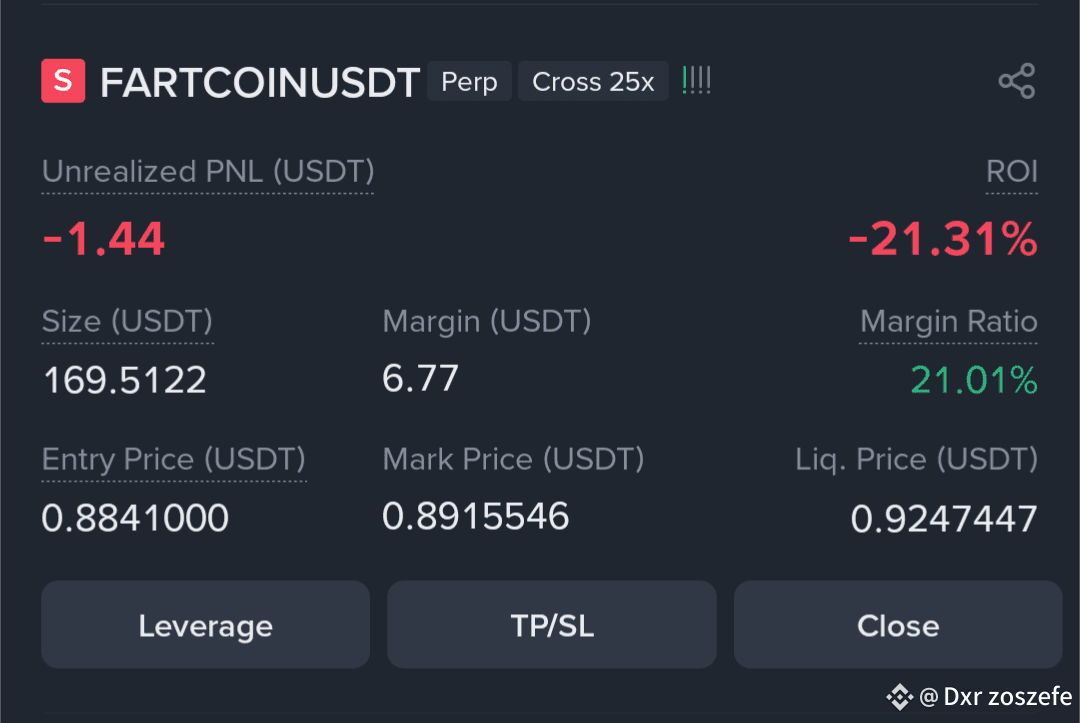The width and height of the screenshot is (1080, 723).
Task: Tap the -1.44 unrealized PNL value
Action: 103,239
